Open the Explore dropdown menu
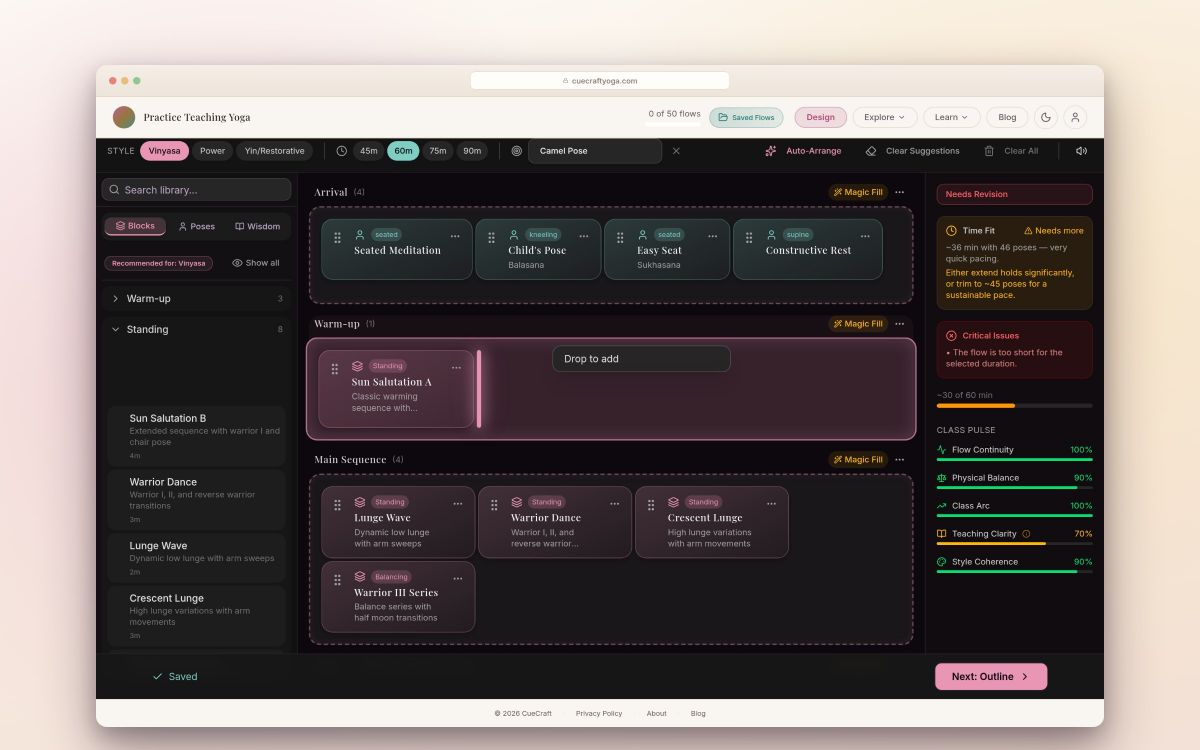 click(x=885, y=117)
